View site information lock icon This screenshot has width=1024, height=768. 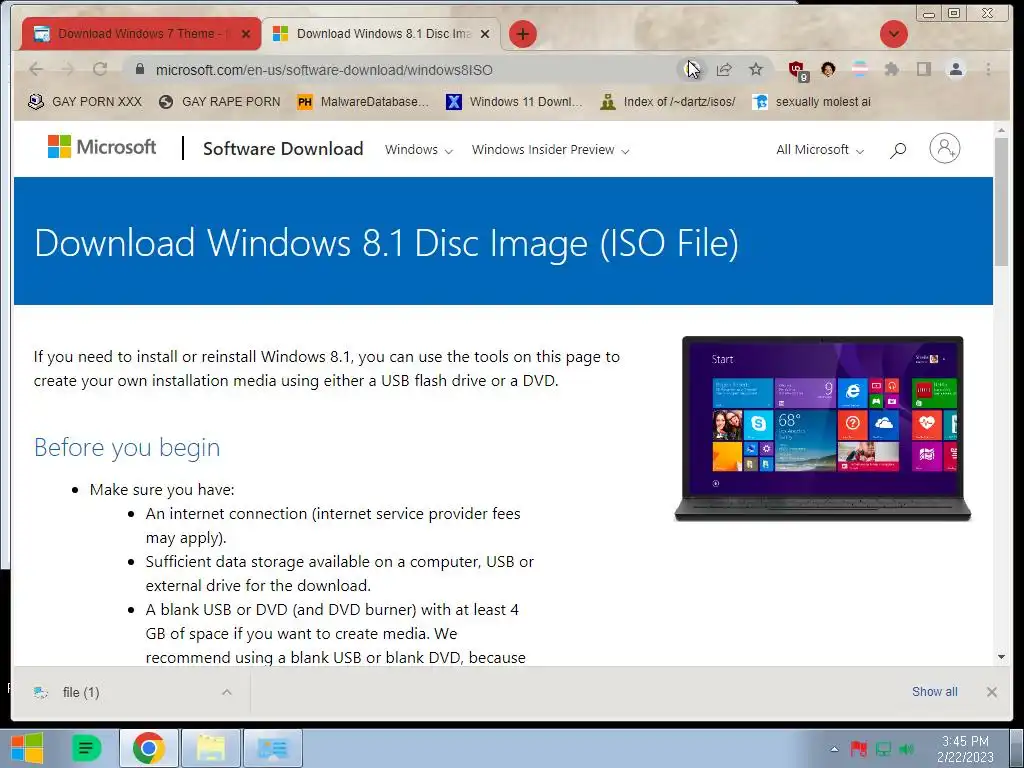click(x=139, y=69)
